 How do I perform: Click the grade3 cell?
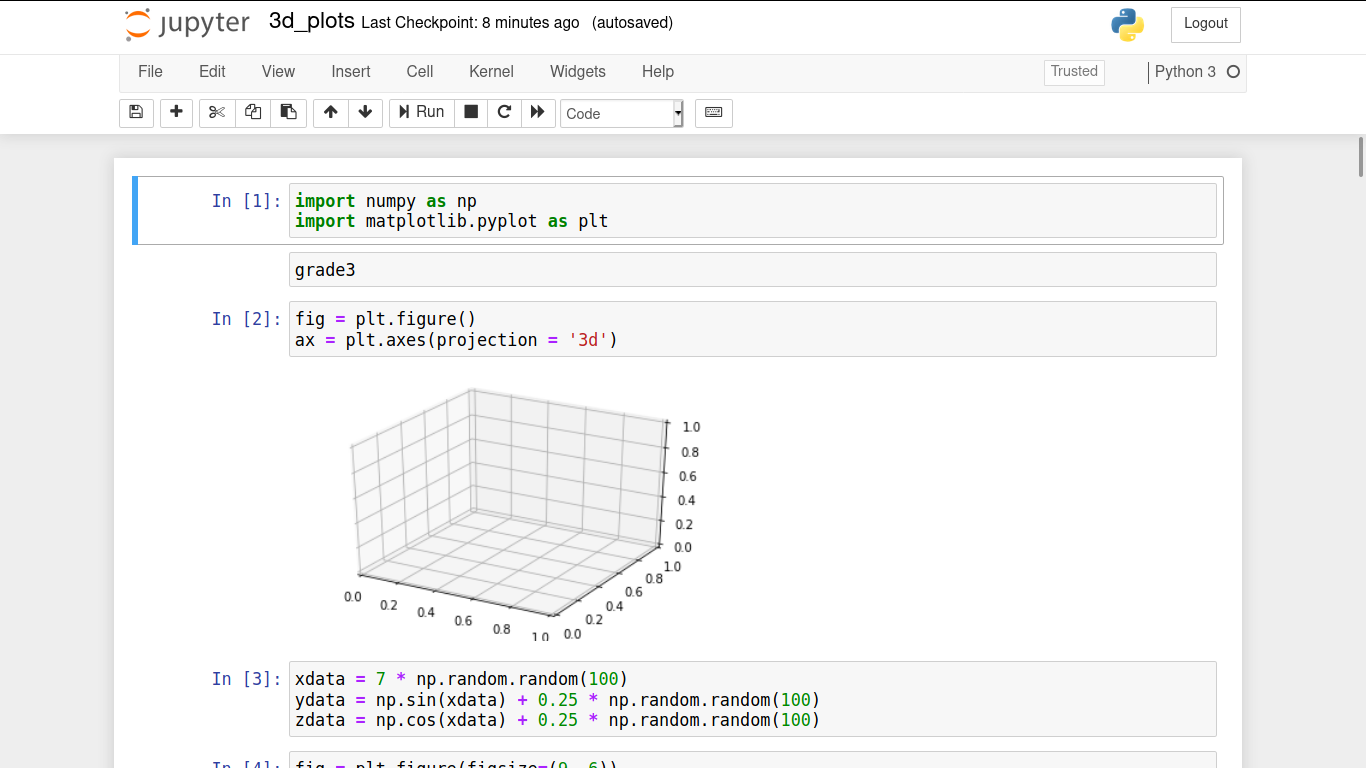(x=753, y=270)
